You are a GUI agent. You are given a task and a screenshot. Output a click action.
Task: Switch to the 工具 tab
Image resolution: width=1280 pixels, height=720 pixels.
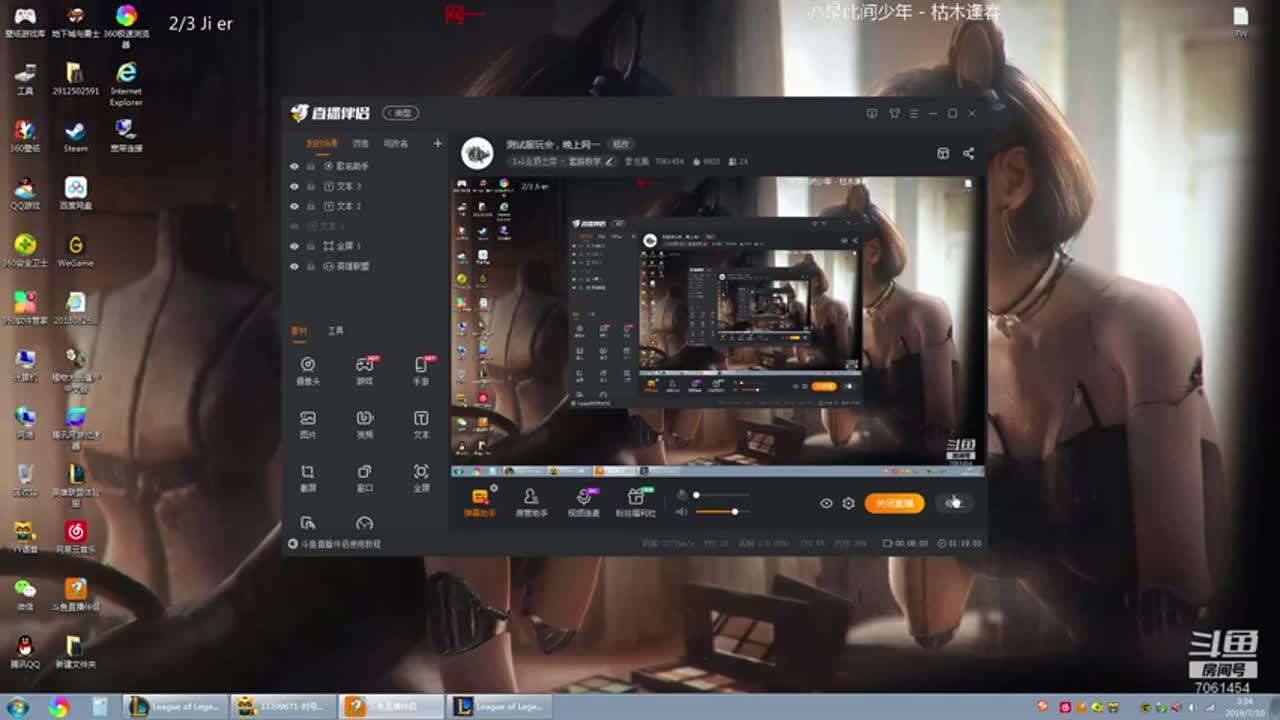click(x=336, y=330)
